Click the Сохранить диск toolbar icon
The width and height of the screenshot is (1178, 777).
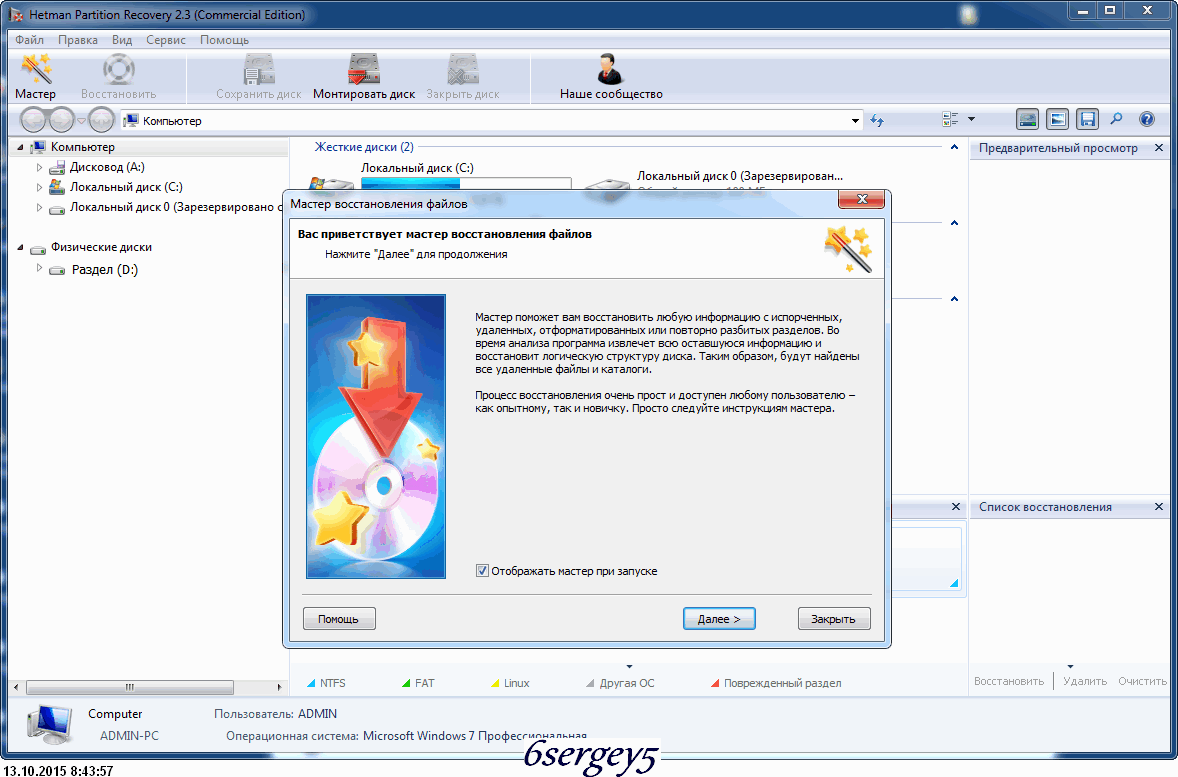click(258, 70)
